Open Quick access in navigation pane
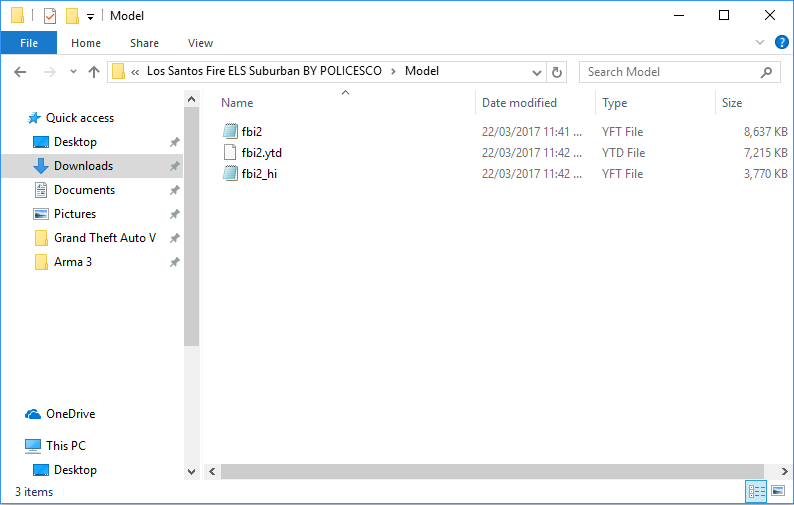Image resolution: width=794 pixels, height=505 pixels. (80, 118)
